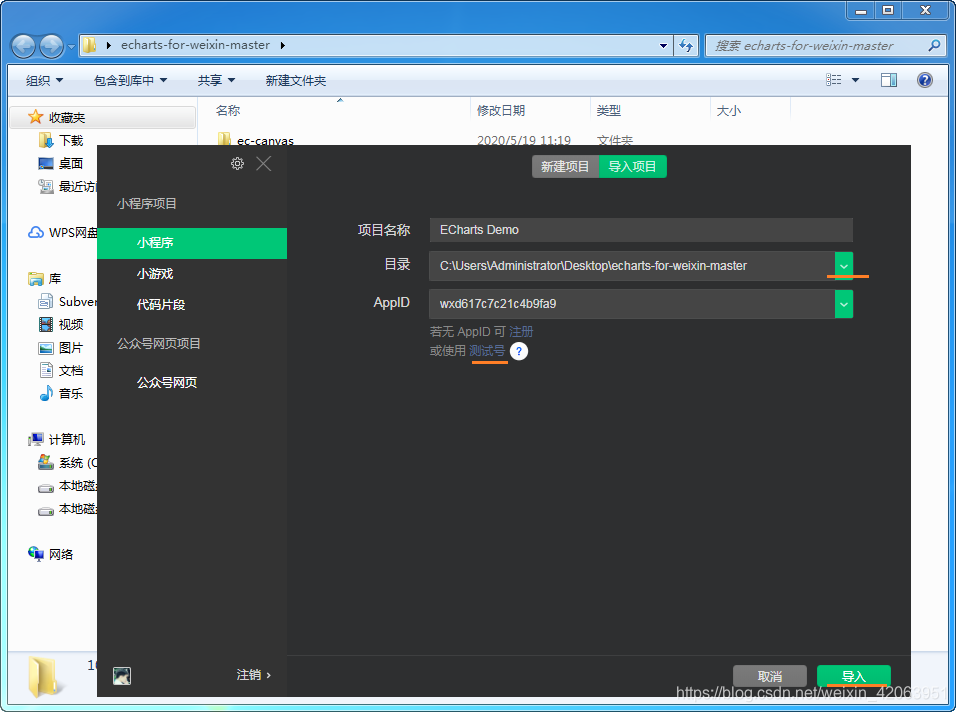Open Explorer help question mark icon
Screen dimensions: 956x712
pos(925,80)
